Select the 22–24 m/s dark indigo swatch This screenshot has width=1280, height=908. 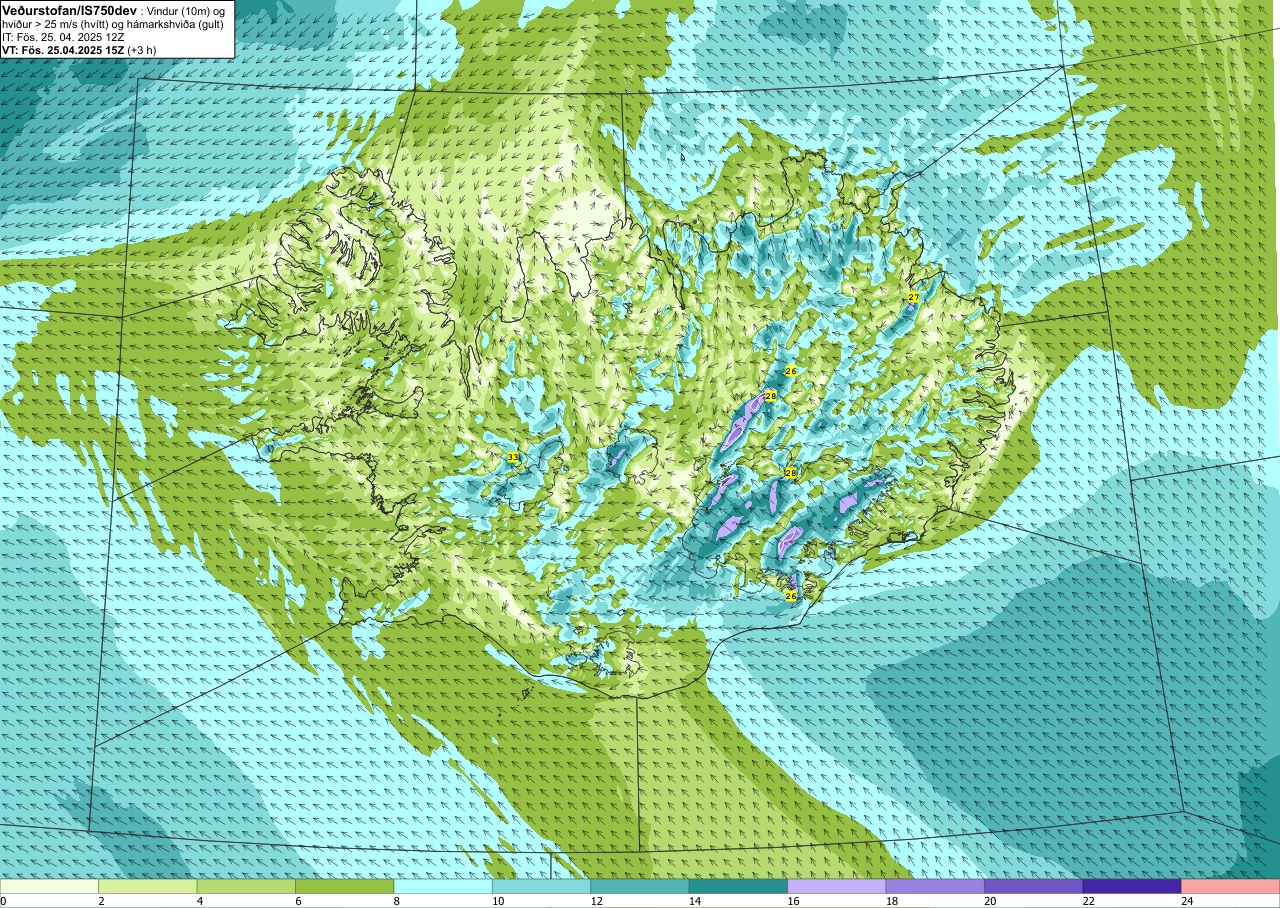[x=1132, y=887]
